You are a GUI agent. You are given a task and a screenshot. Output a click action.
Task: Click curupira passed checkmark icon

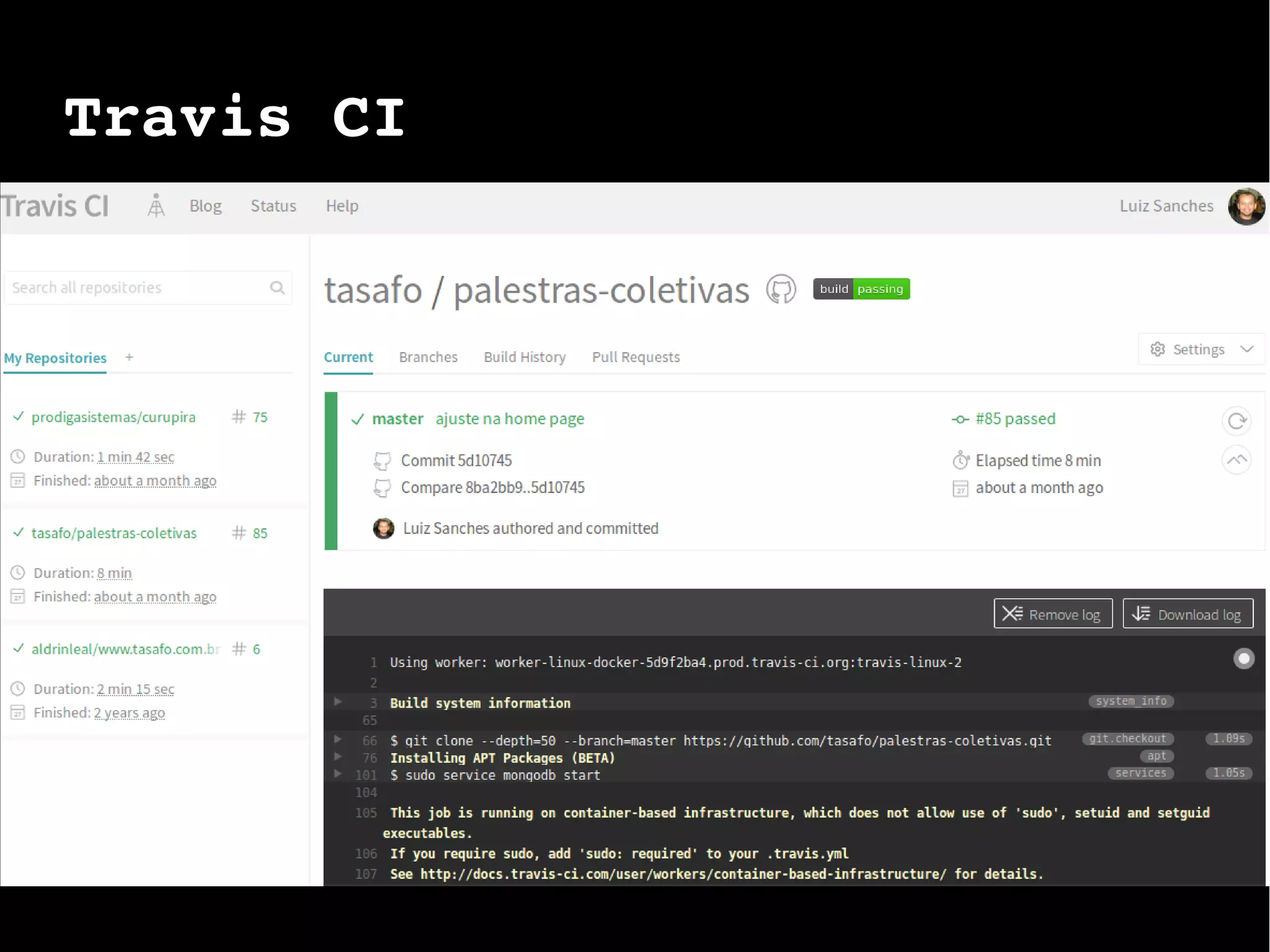click(18, 416)
